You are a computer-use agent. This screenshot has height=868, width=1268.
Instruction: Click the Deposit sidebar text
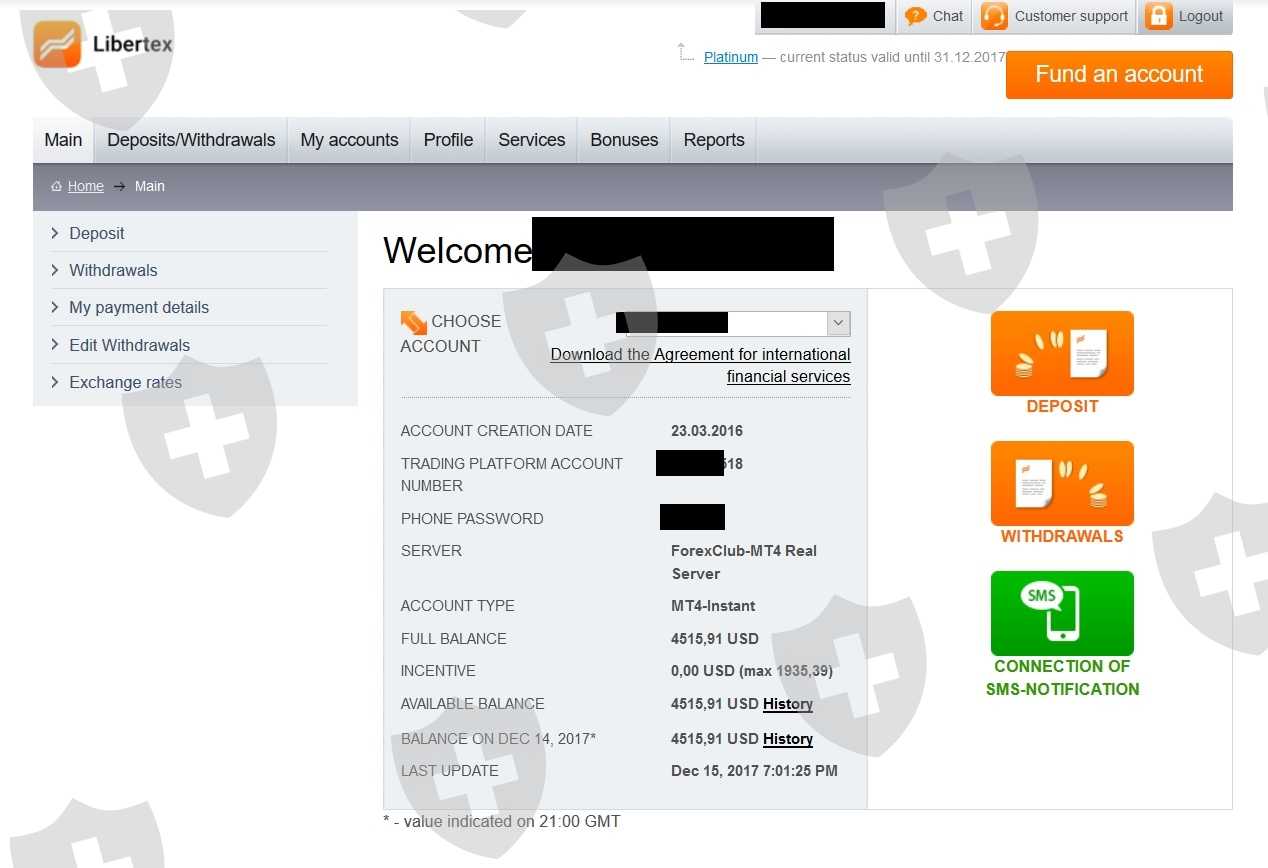click(97, 233)
